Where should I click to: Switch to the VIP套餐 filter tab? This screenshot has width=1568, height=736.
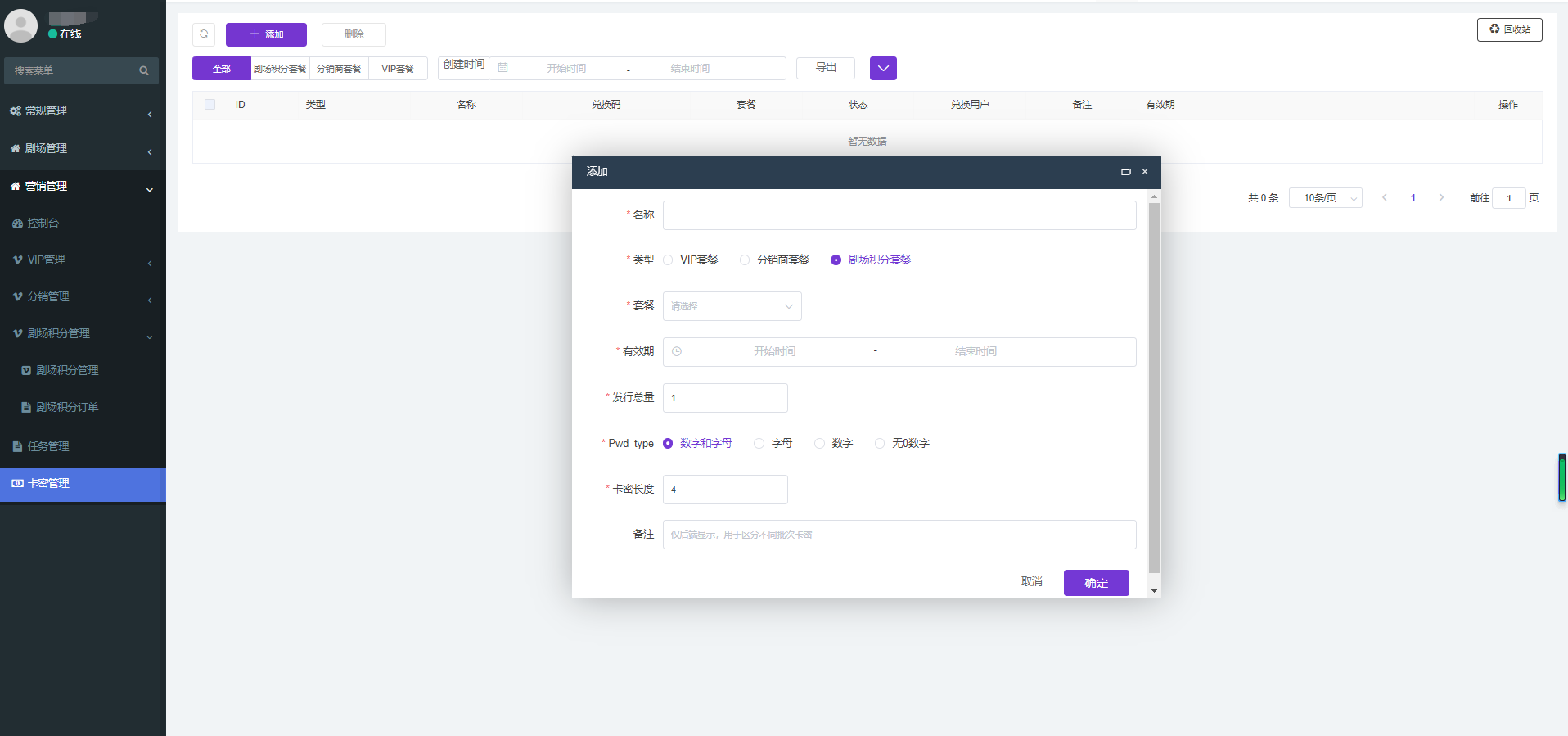coord(398,69)
